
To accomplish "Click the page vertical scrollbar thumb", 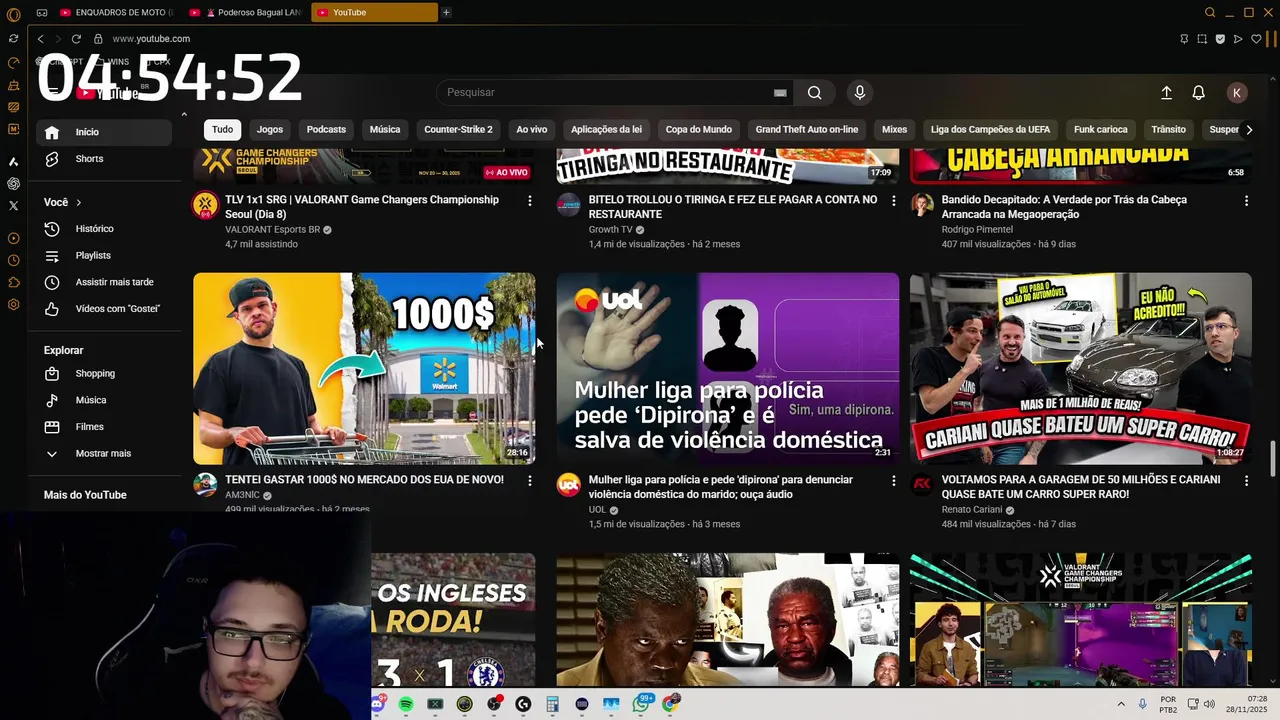I will 1273,460.
